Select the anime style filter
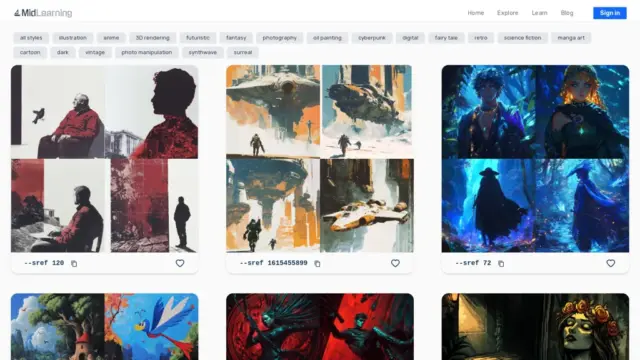 tap(111, 38)
